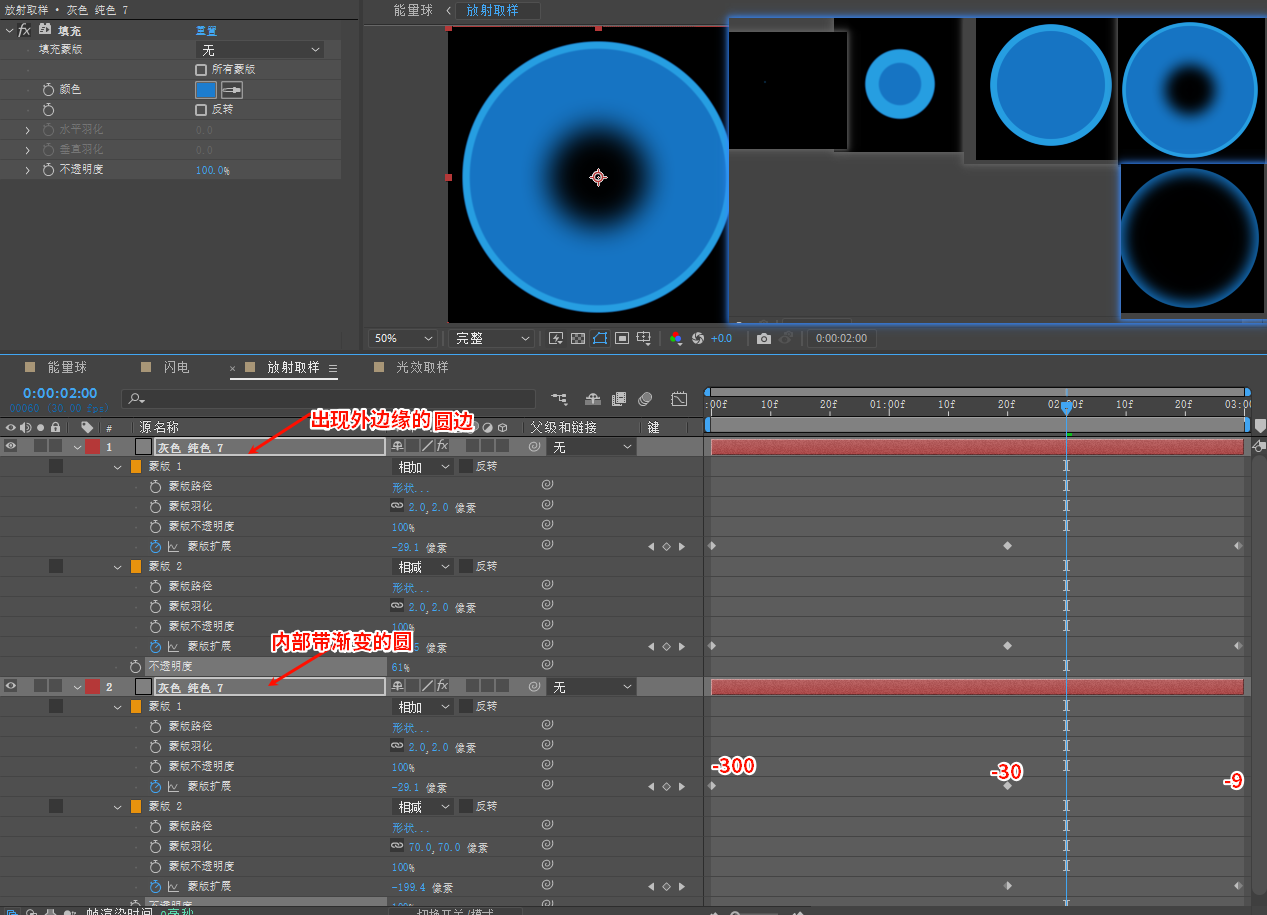1267x915 pixels.
Task: Open the show channel RGB icon
Action: (x=676, y=338)
